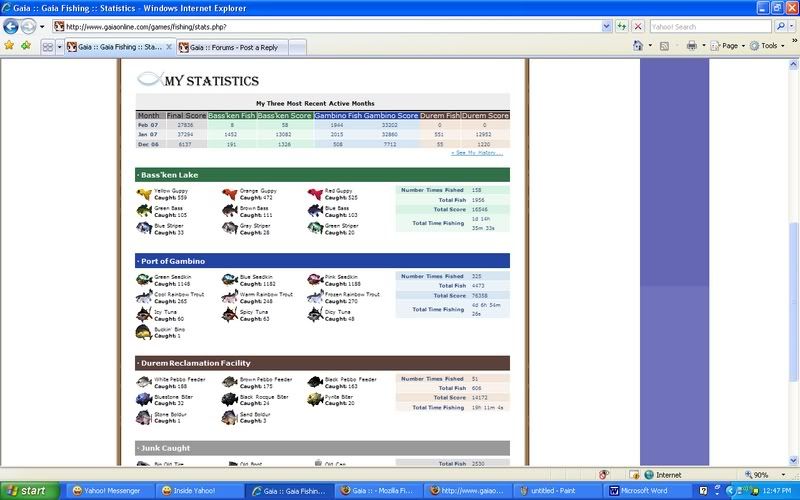Image resolution: width=800 pixels, height=500 pixels.
Task: Open the Windows Start menu
Action: 30,491
